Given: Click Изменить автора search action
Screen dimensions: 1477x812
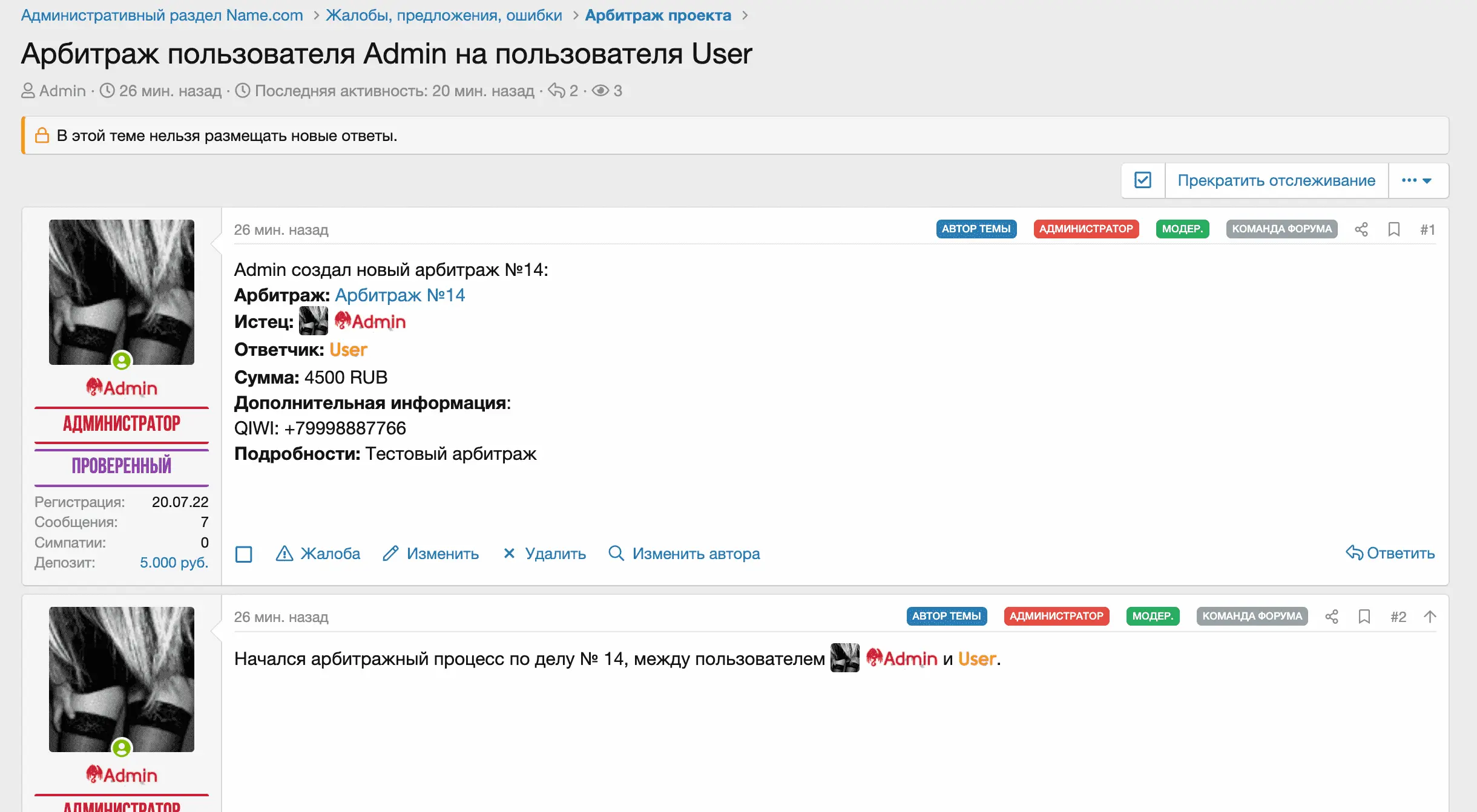Looking at the screenshot, I should (x=684, y=553).
